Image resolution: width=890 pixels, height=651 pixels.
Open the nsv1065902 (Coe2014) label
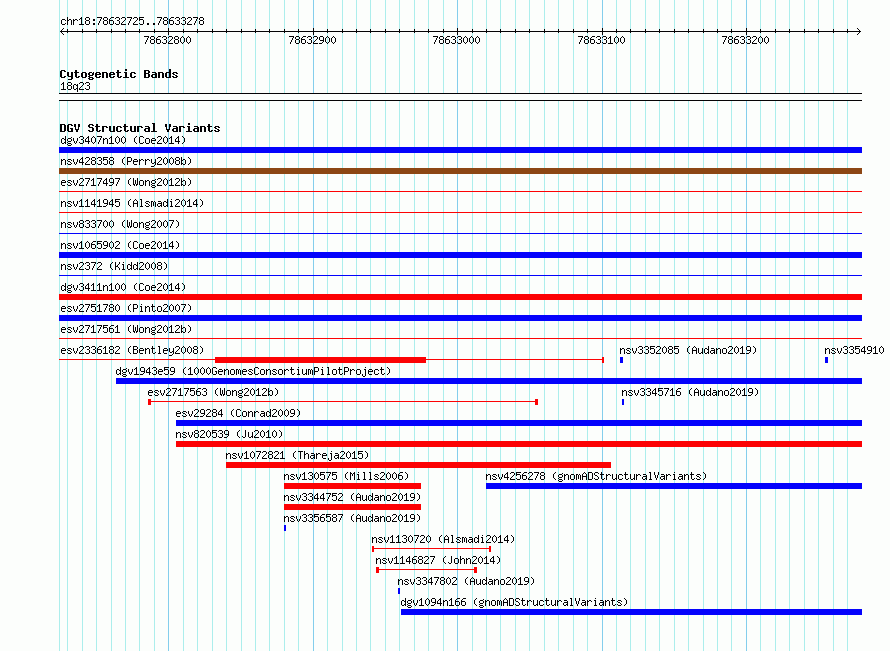[x=120, y=245]
